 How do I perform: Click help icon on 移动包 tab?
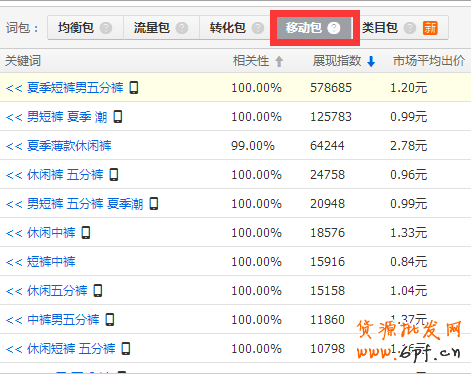(334, 28)
